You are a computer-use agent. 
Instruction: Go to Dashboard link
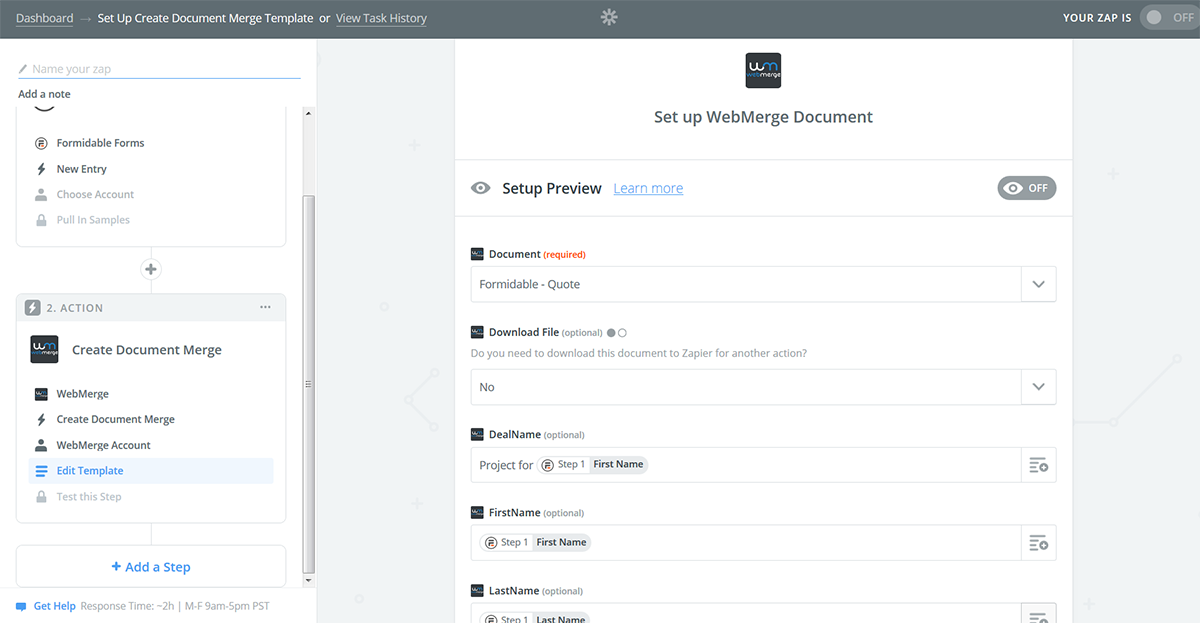(x=45, y=18)
